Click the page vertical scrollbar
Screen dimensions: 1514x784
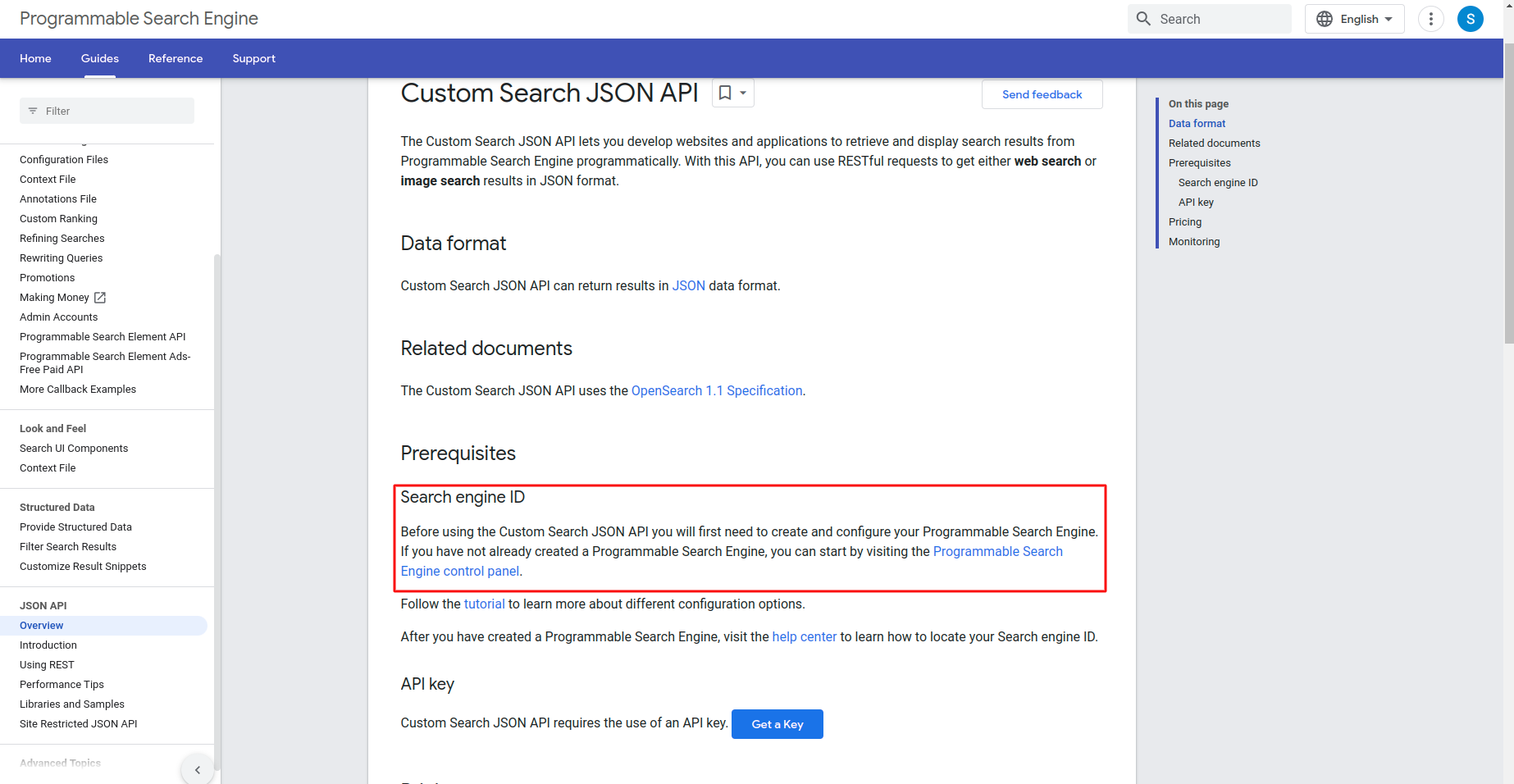point(1508,197)
